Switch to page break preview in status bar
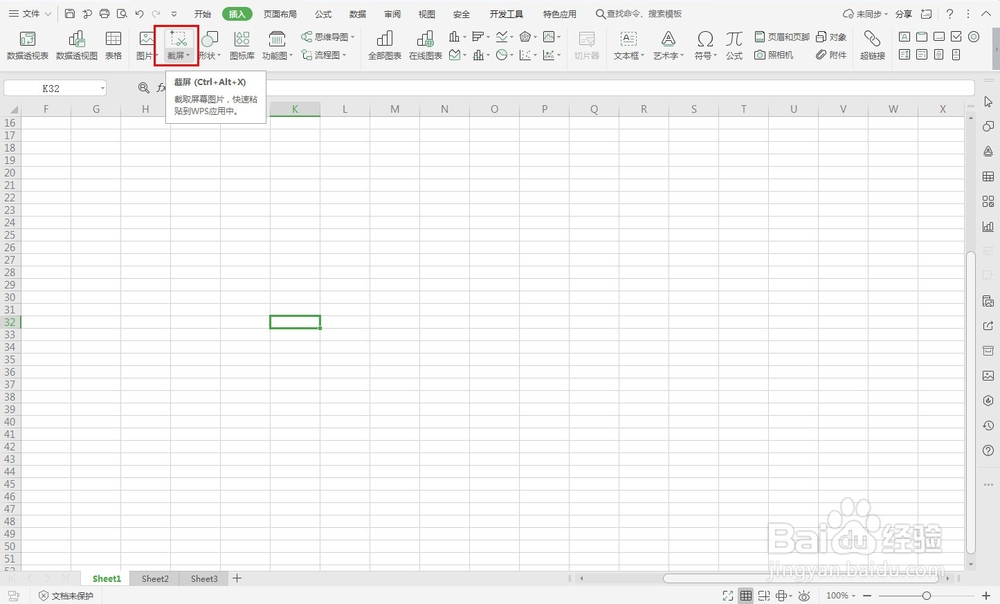 click(763, 596)
